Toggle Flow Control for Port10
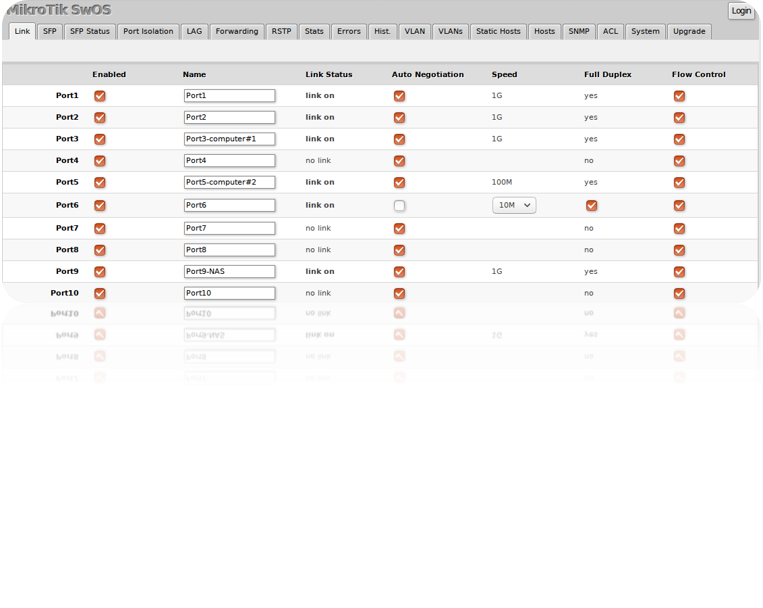Viewport: 763px width, 608px height. click(x=679, y=293)
